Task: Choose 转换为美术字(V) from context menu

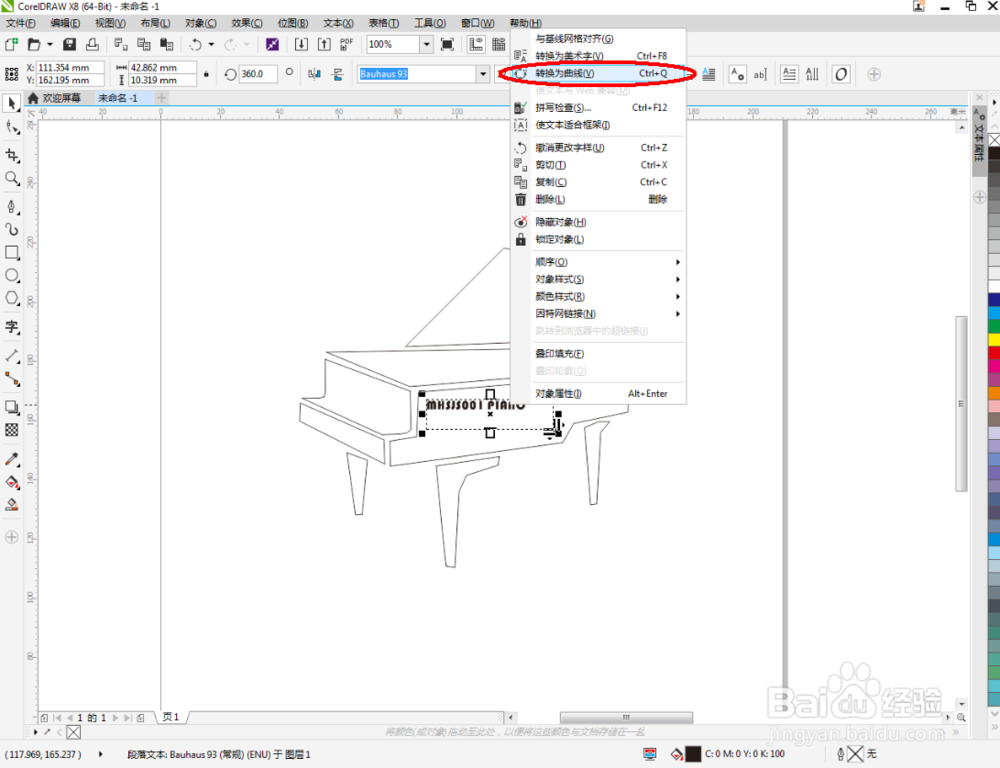Action: pyautogui.click(x=599, y=56)
